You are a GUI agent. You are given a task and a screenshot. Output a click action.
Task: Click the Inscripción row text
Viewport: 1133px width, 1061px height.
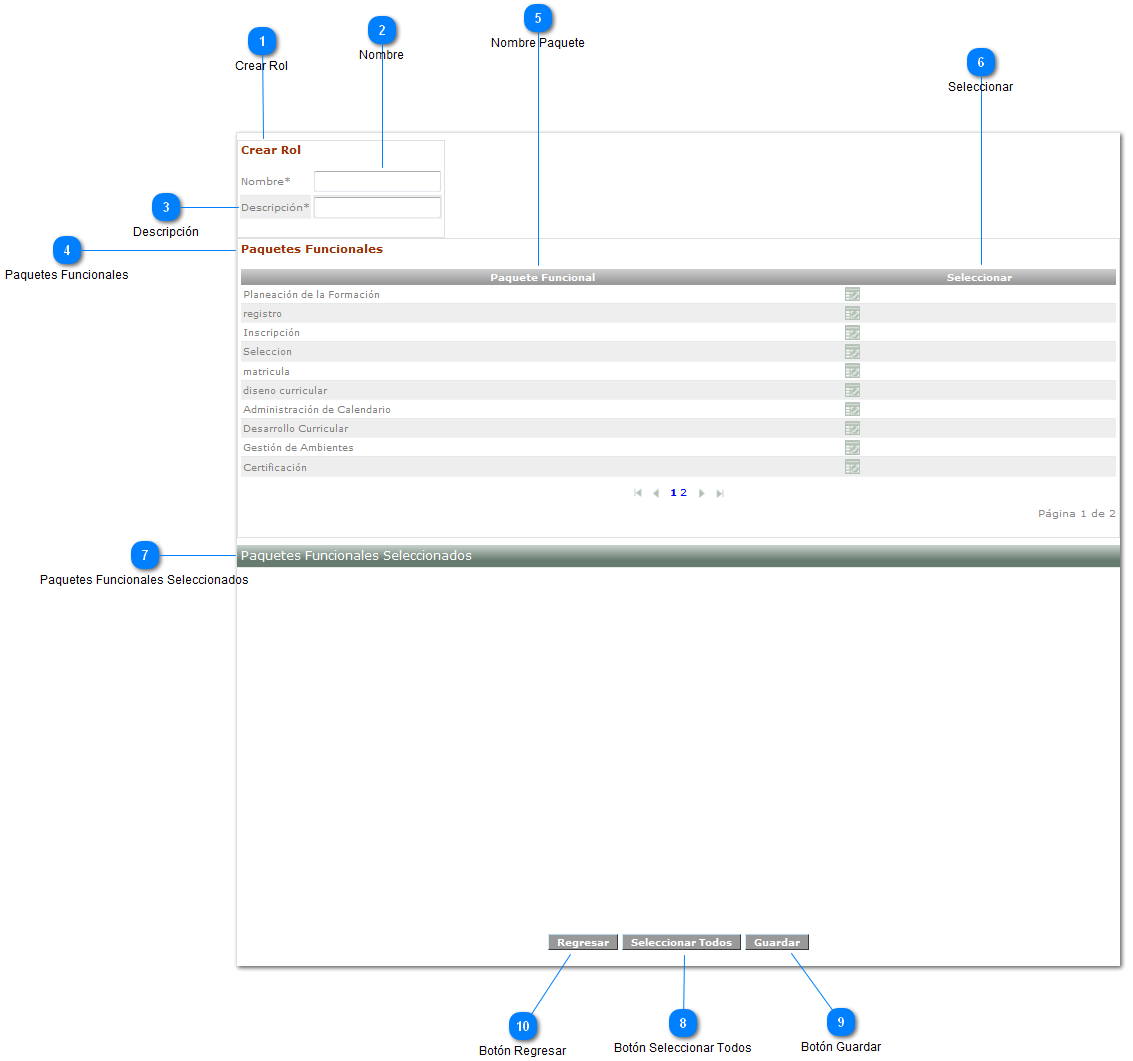click(x=271, y=332)
